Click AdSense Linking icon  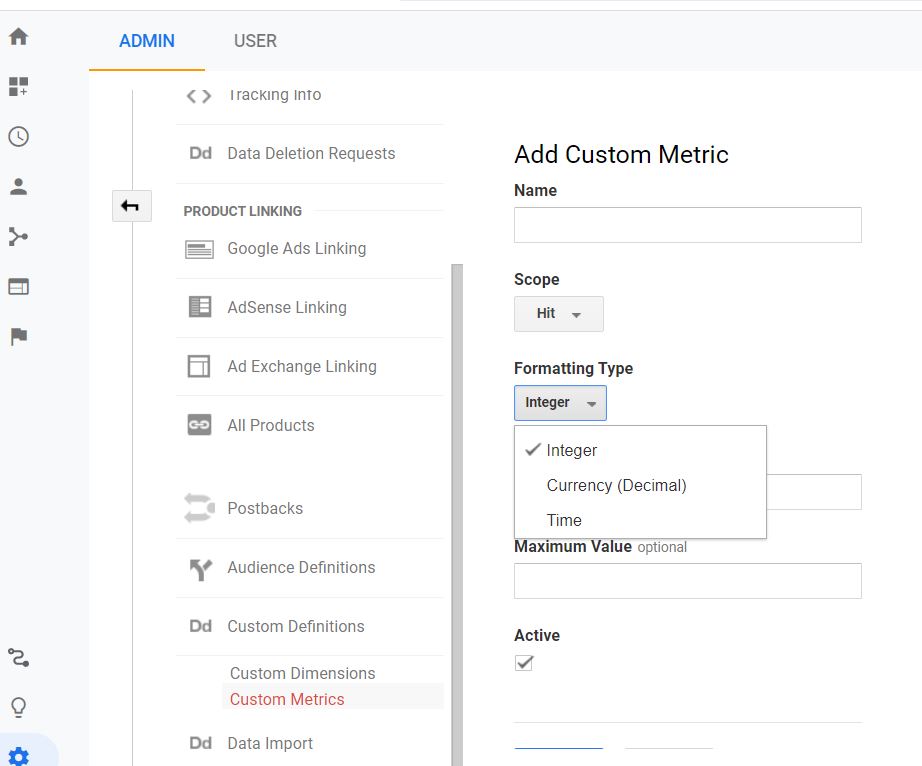[x=200, y=307]
